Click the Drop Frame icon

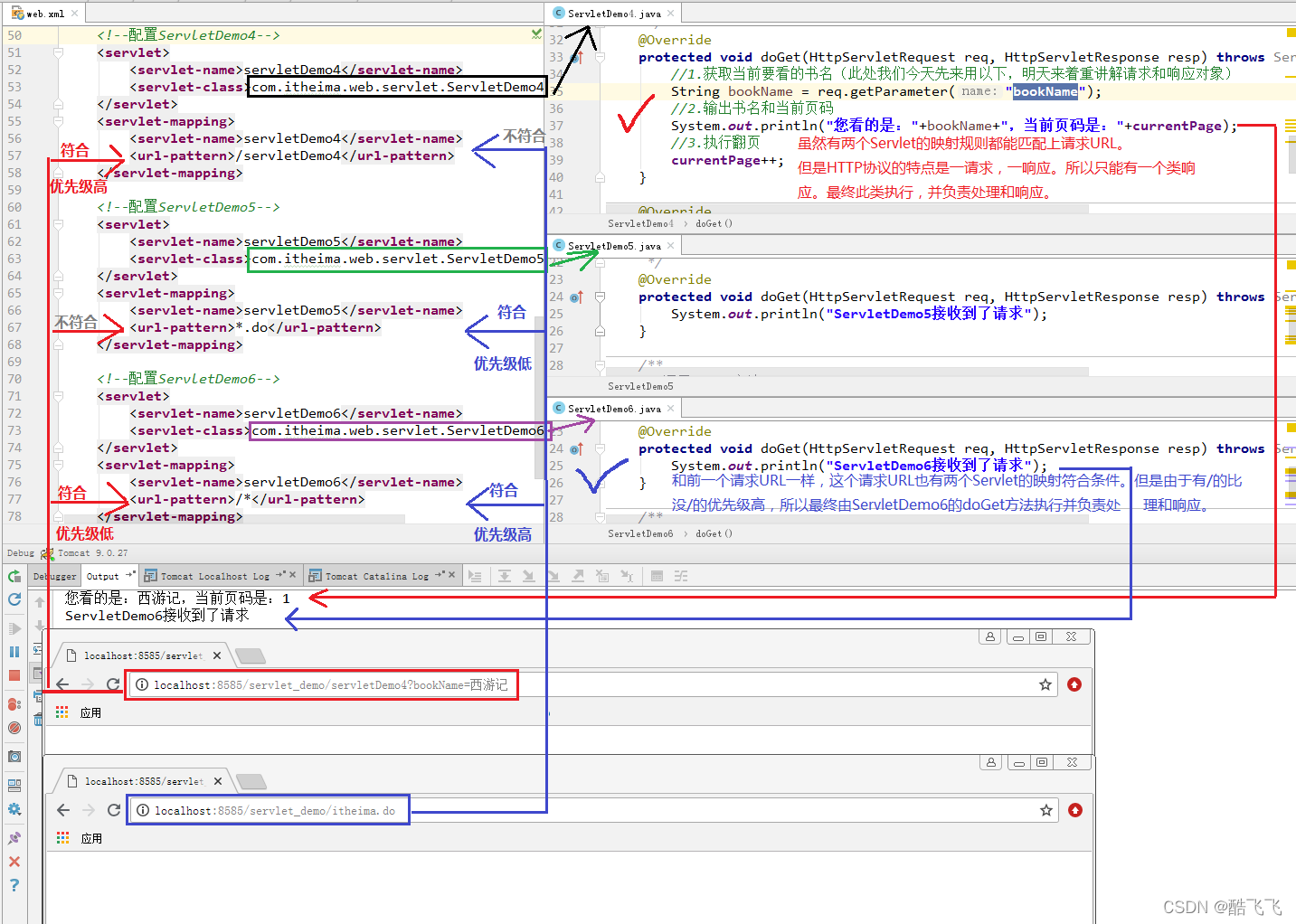(x=602, y=576)
